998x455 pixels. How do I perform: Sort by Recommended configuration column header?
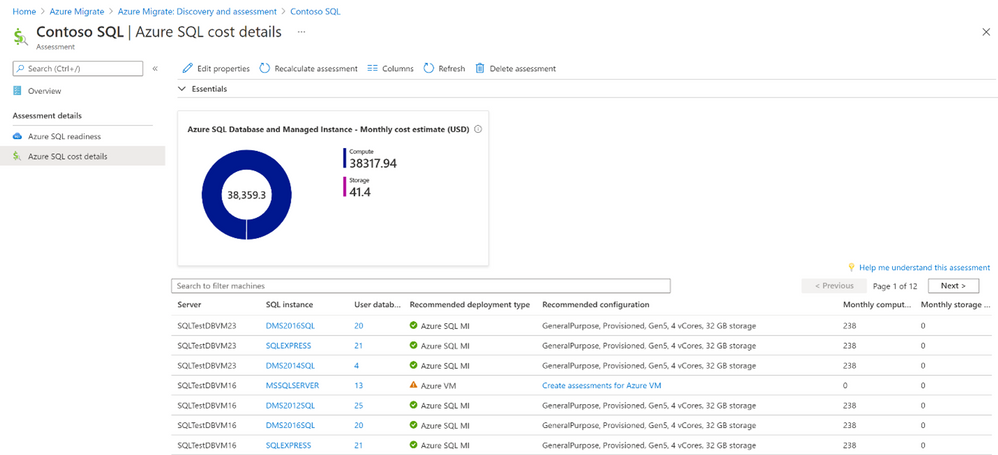click(596, 305)
